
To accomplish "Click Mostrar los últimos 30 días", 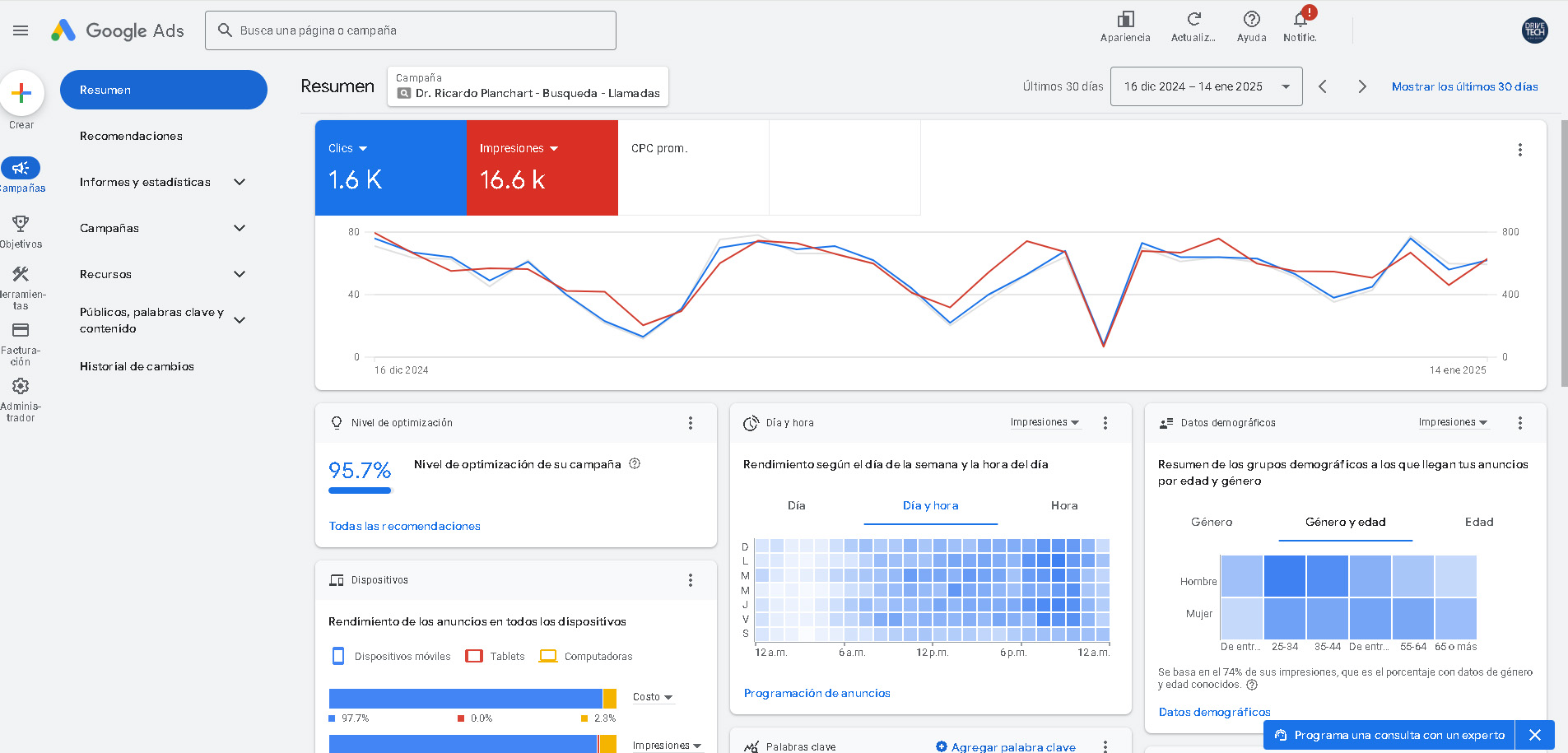I will point(1464,86).
